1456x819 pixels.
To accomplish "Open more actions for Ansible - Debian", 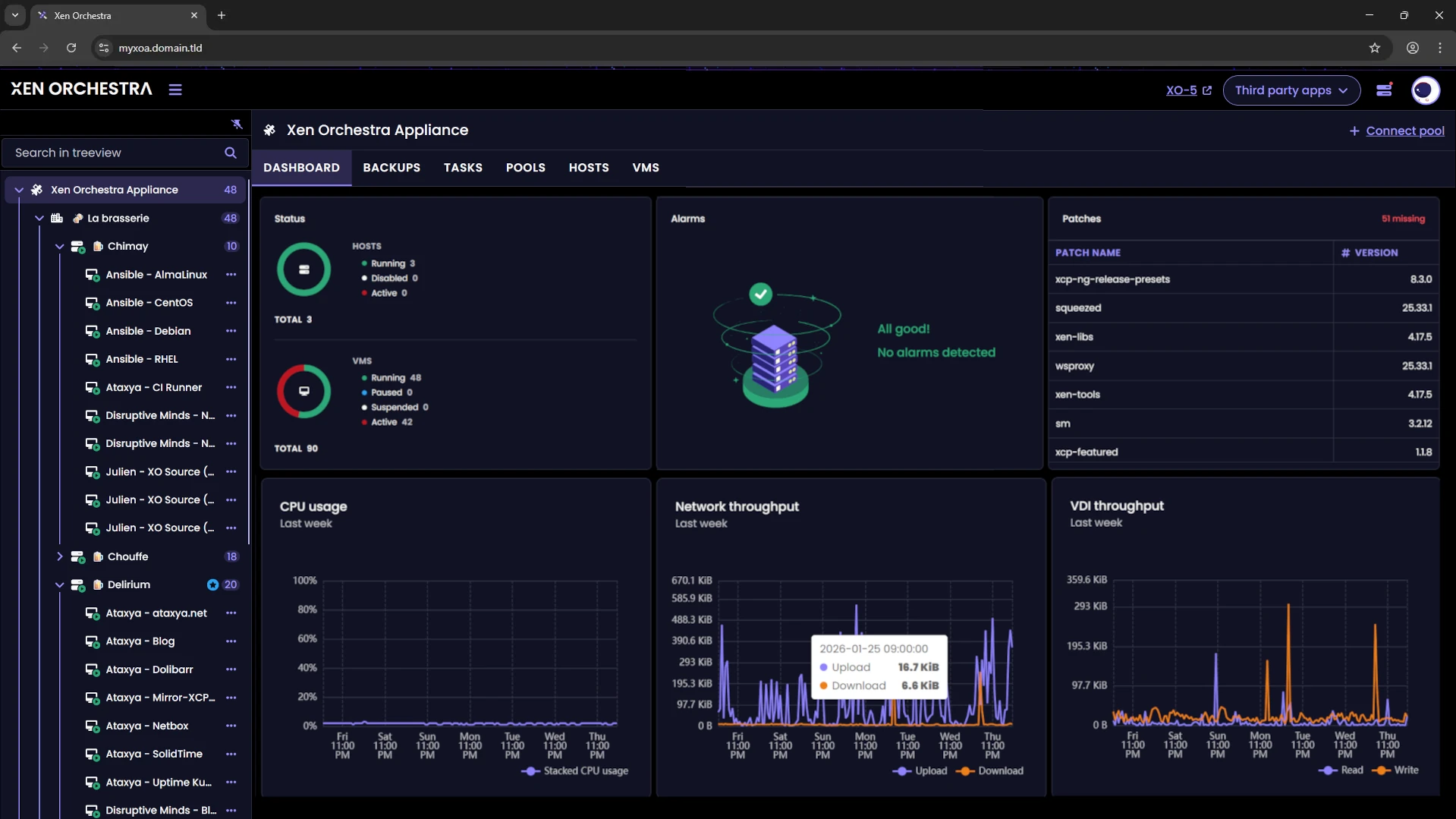I will [x=231, y=331].
